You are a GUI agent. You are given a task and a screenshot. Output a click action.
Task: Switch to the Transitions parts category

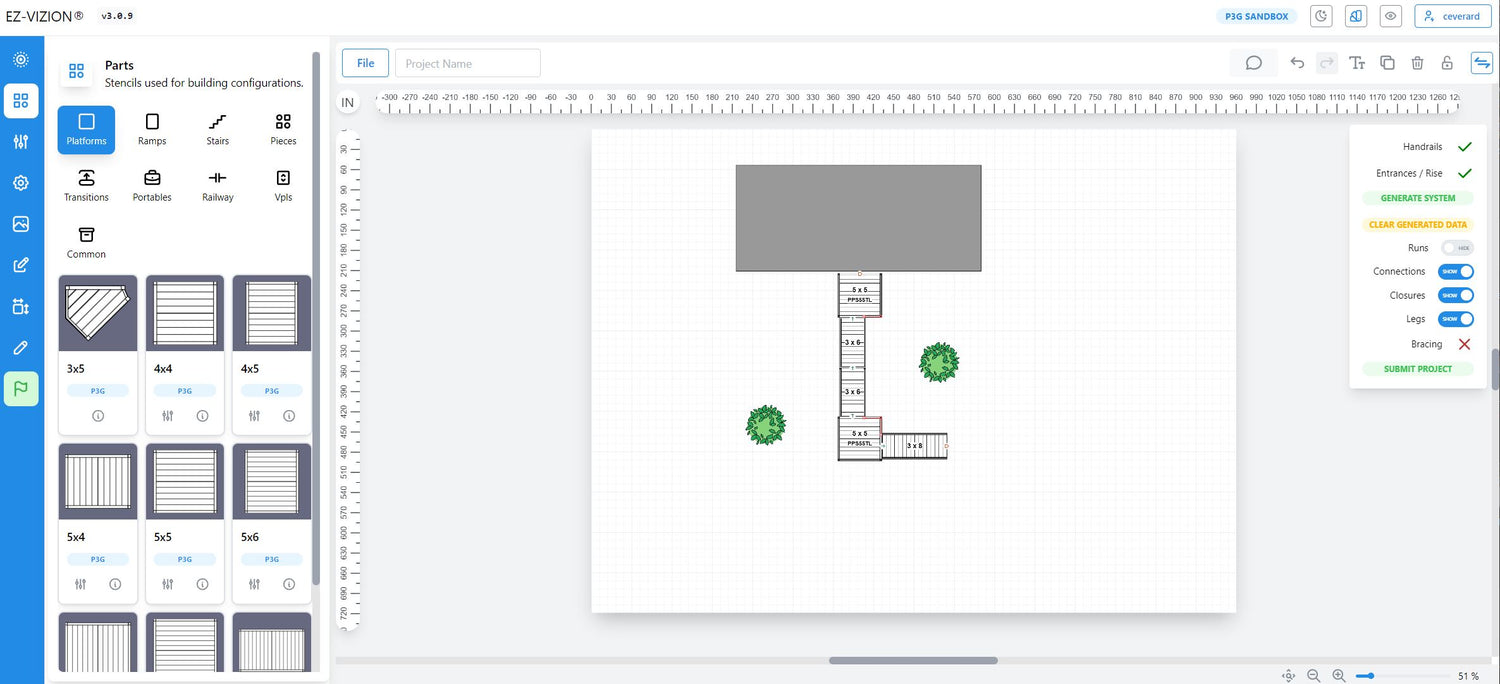click(86, 185)
